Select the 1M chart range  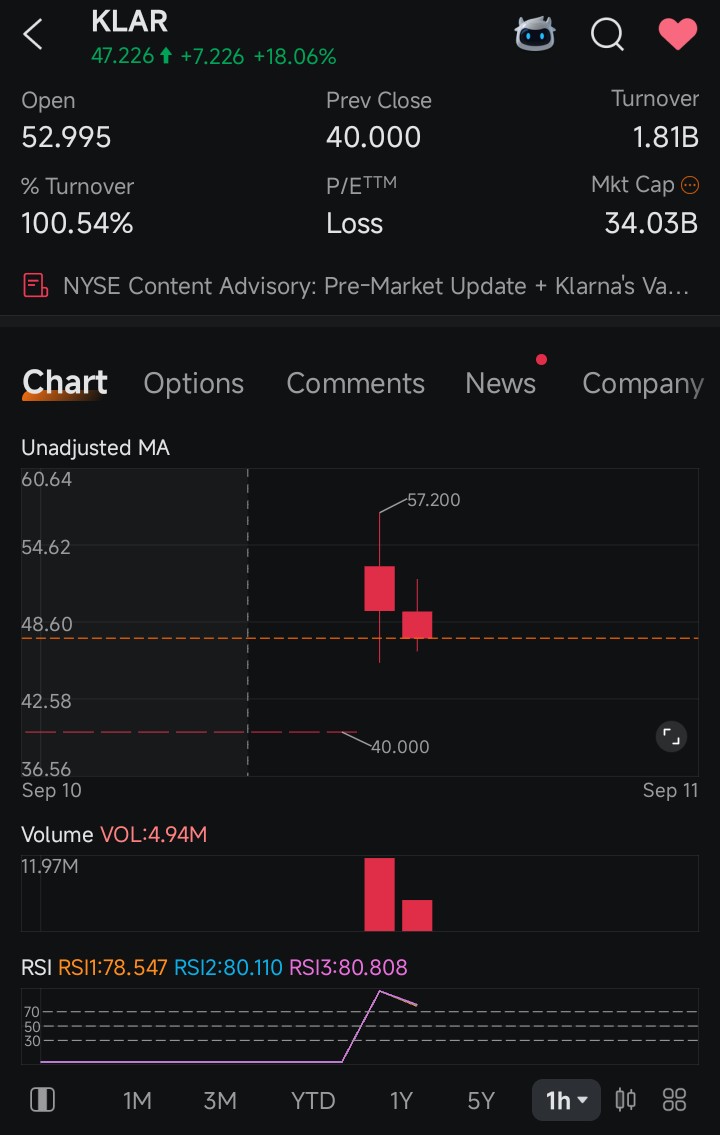pos(137,1101)
